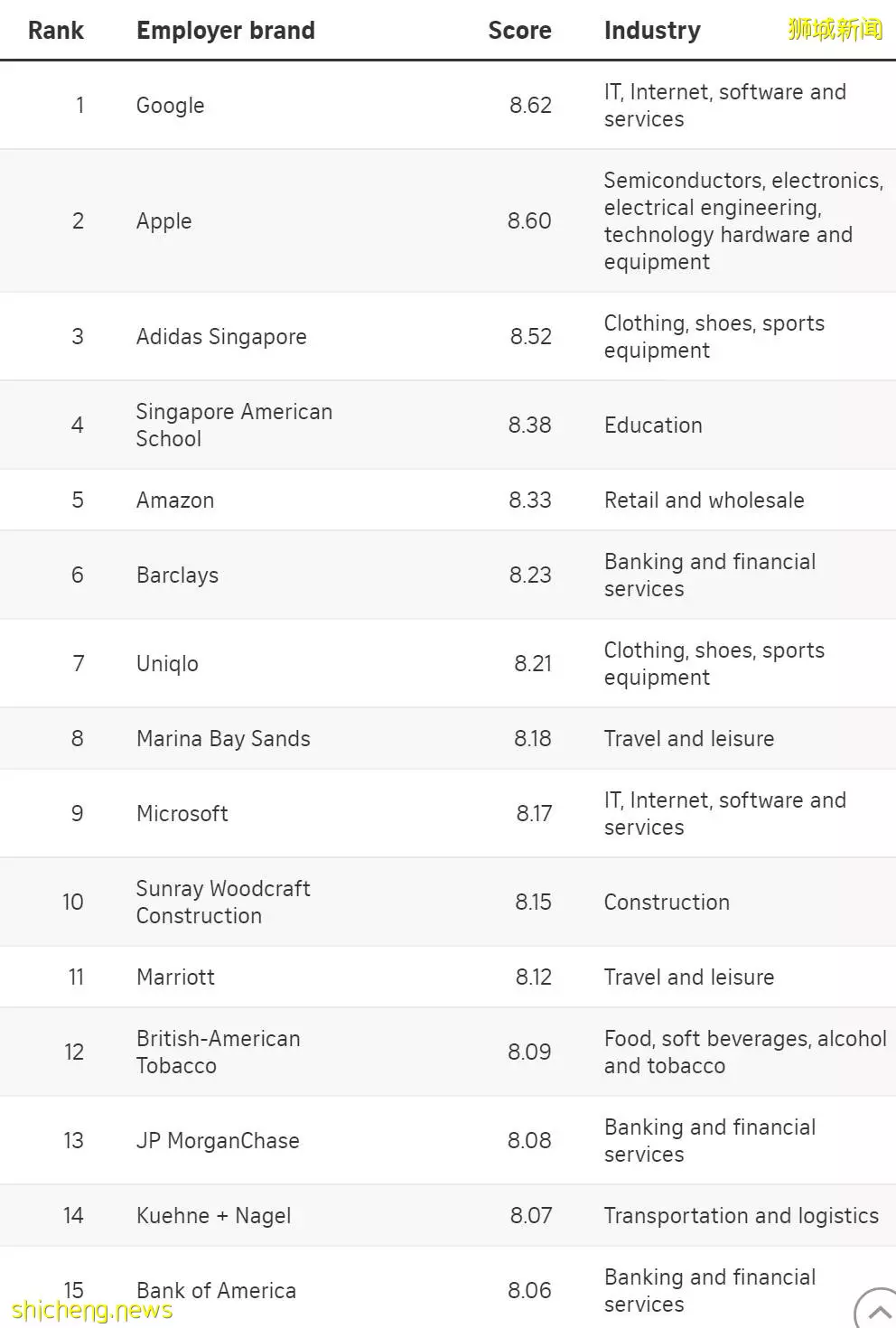
Task: Click the Score column header
Action: (519, 31)
